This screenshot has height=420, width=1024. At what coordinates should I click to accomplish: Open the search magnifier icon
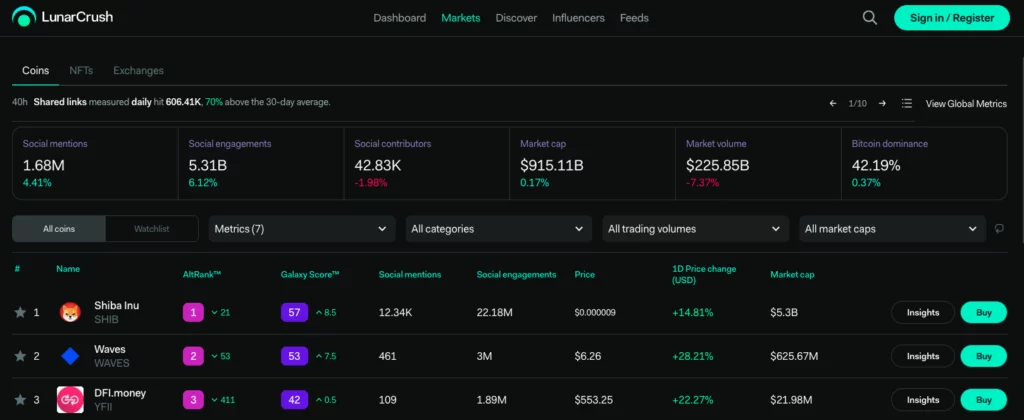869,18
